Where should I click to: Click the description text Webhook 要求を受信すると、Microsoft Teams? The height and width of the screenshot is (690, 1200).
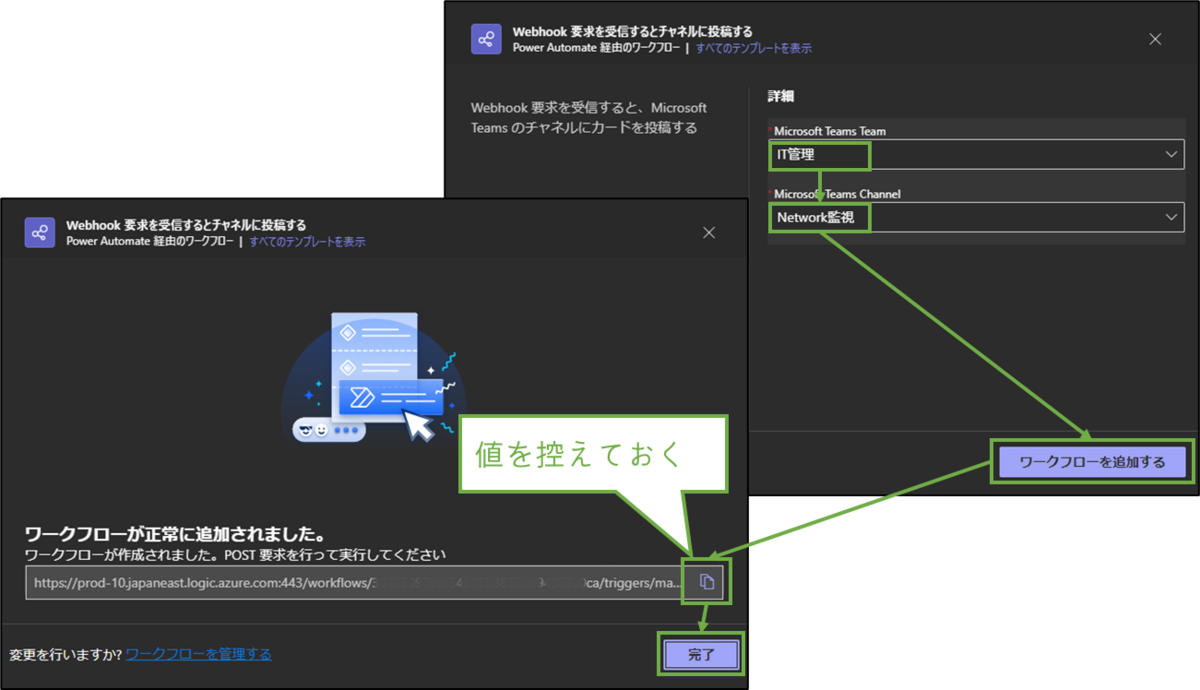pos(589,117)
